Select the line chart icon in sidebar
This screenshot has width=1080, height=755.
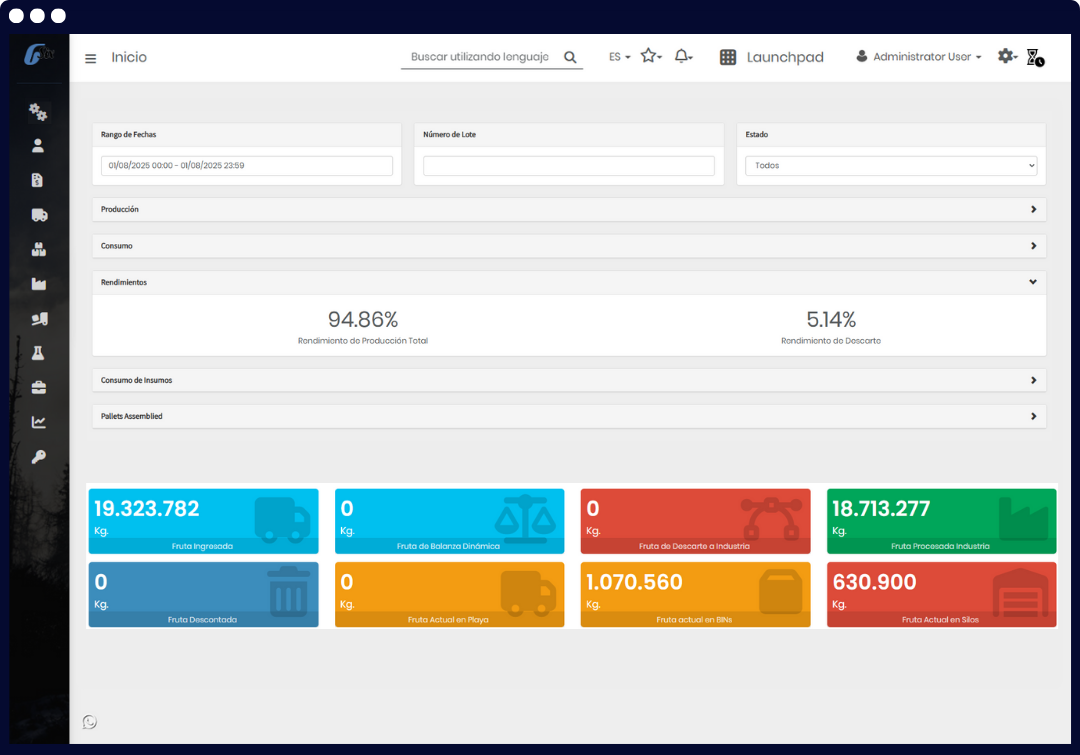[39, 422]
